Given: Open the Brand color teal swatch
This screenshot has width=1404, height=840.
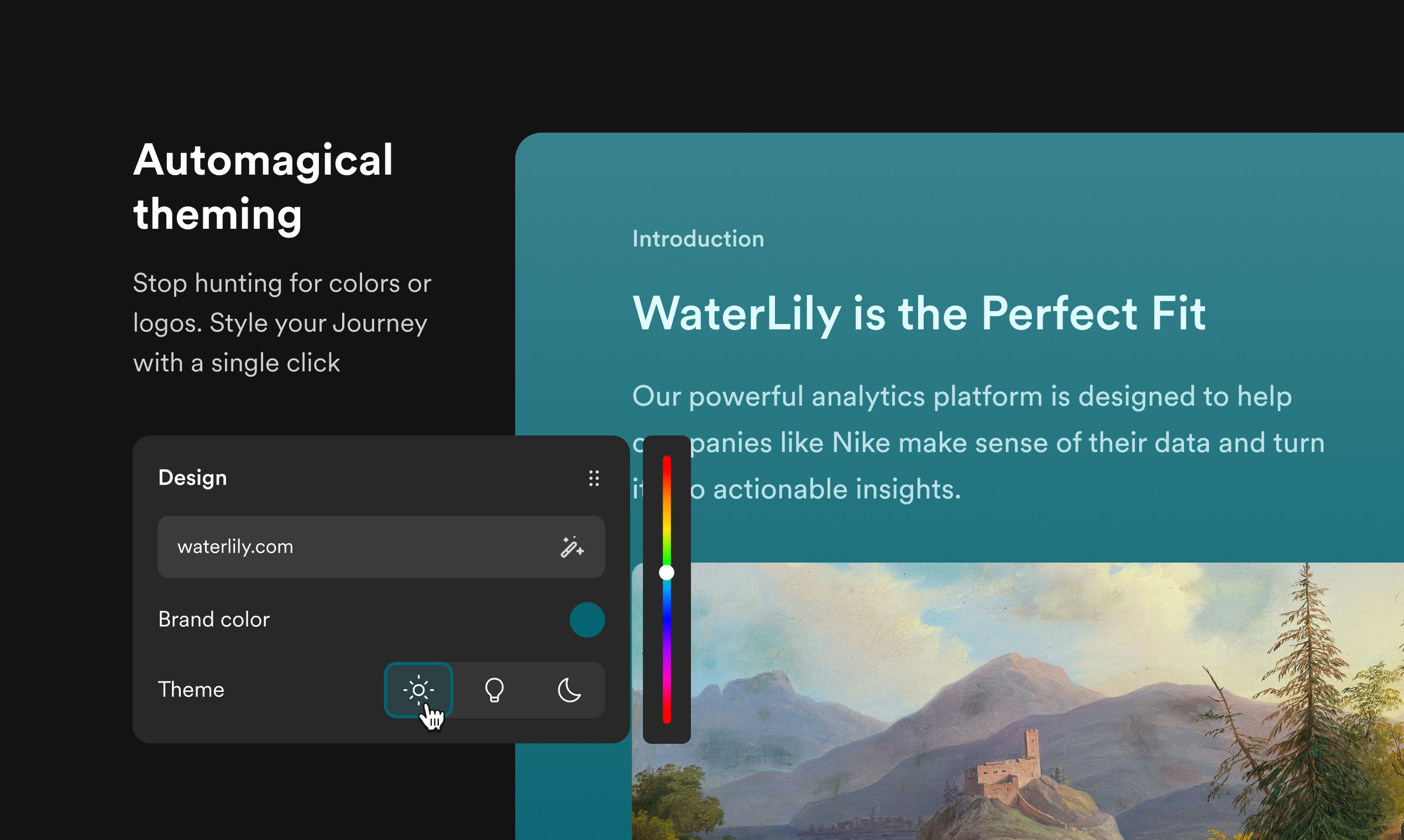Looking at the screenshot, I should point(586,620).
